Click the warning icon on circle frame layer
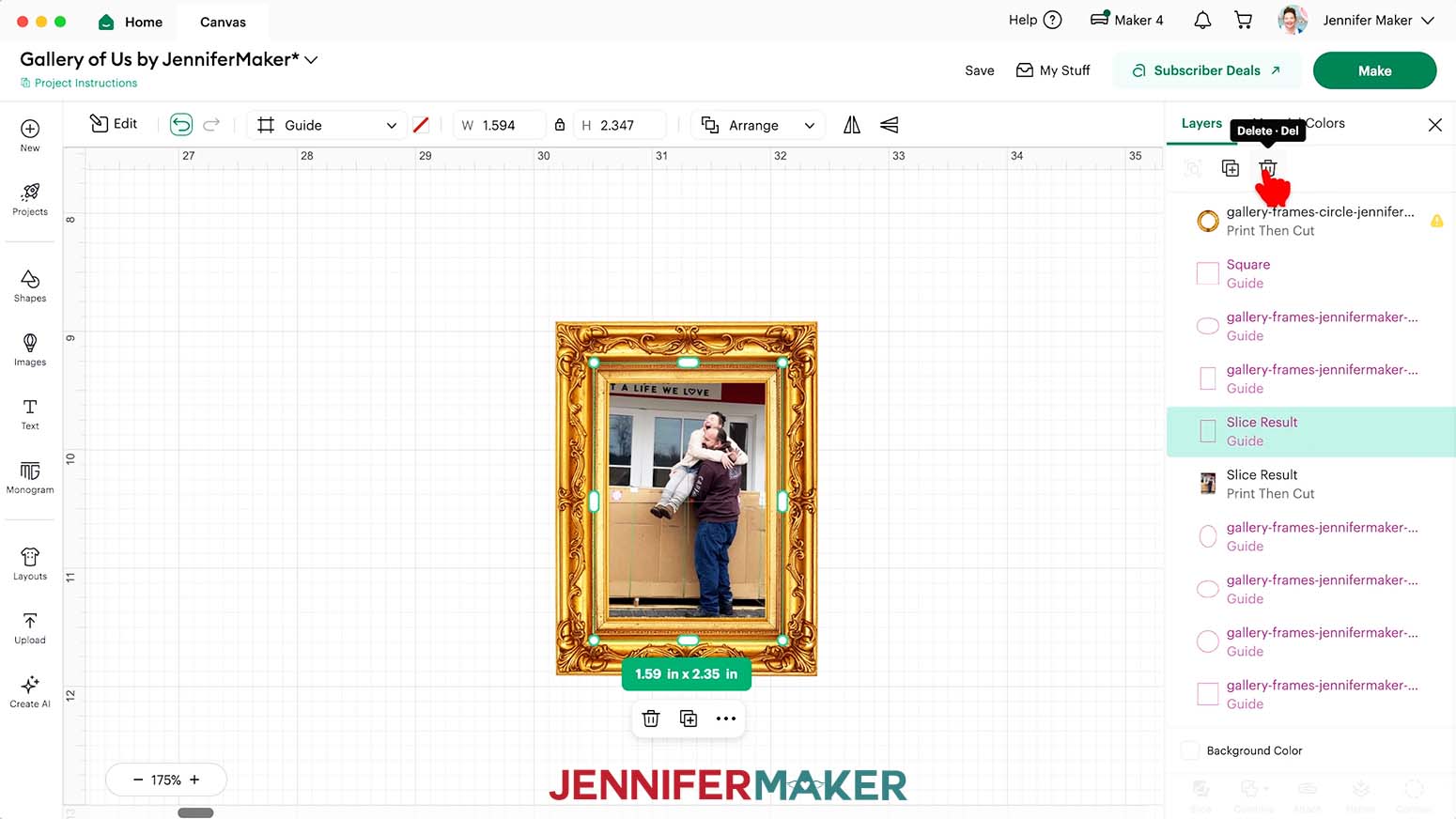Viewport: 1456px width, 819px height. coord(1436,221)
